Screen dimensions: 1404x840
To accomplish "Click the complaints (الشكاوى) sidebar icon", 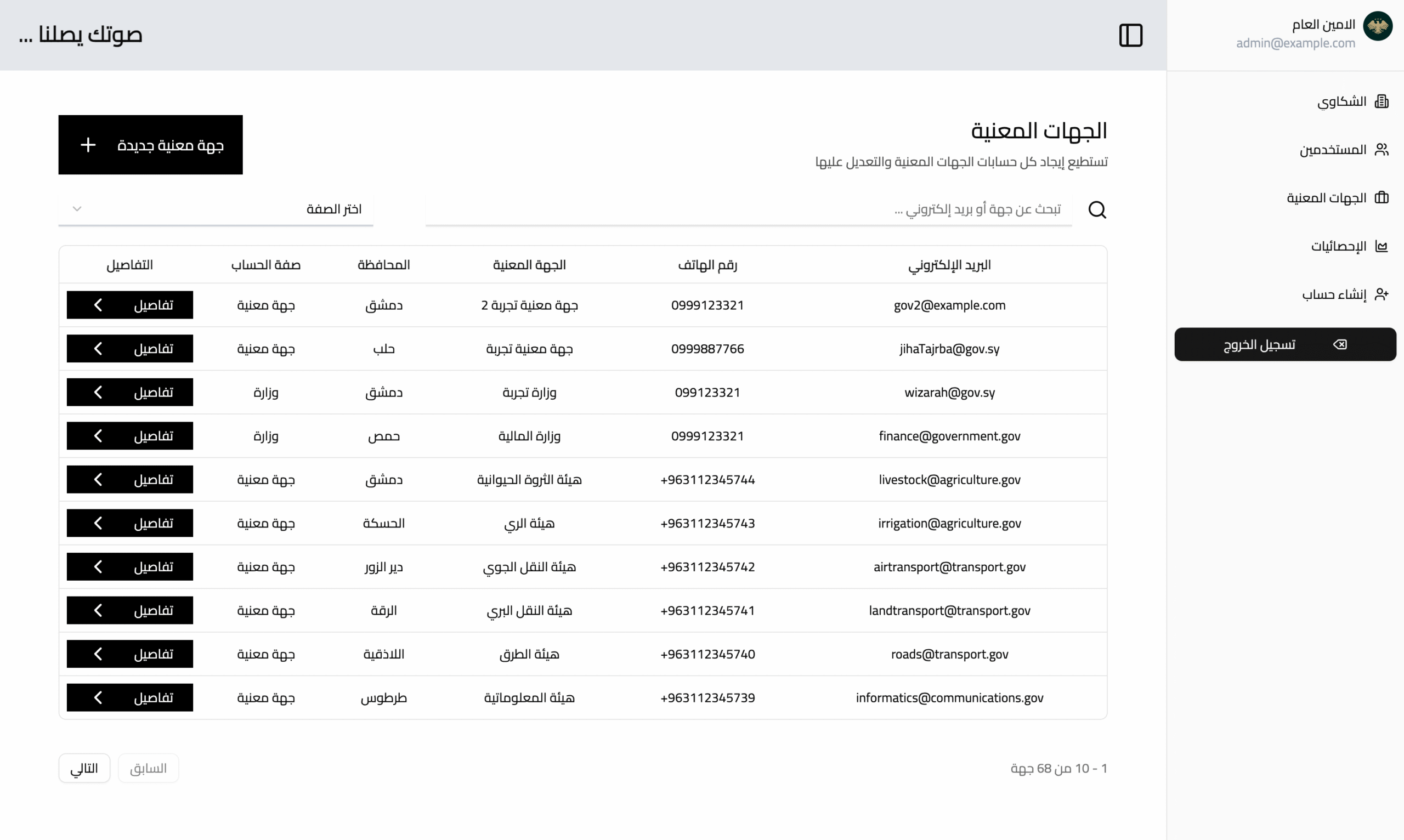I will 1382,101.
